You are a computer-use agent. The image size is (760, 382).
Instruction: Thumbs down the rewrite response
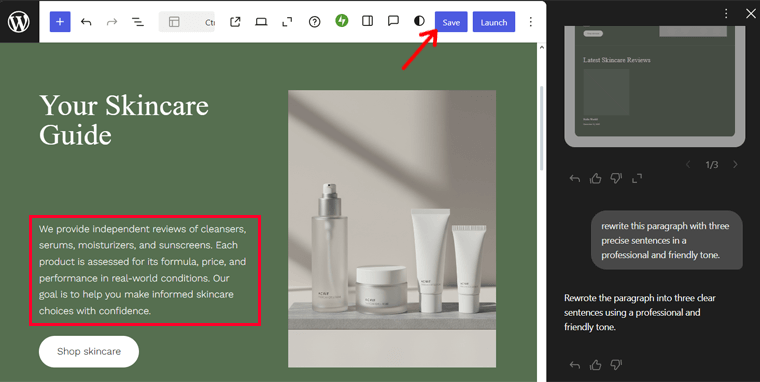[616, 365]
